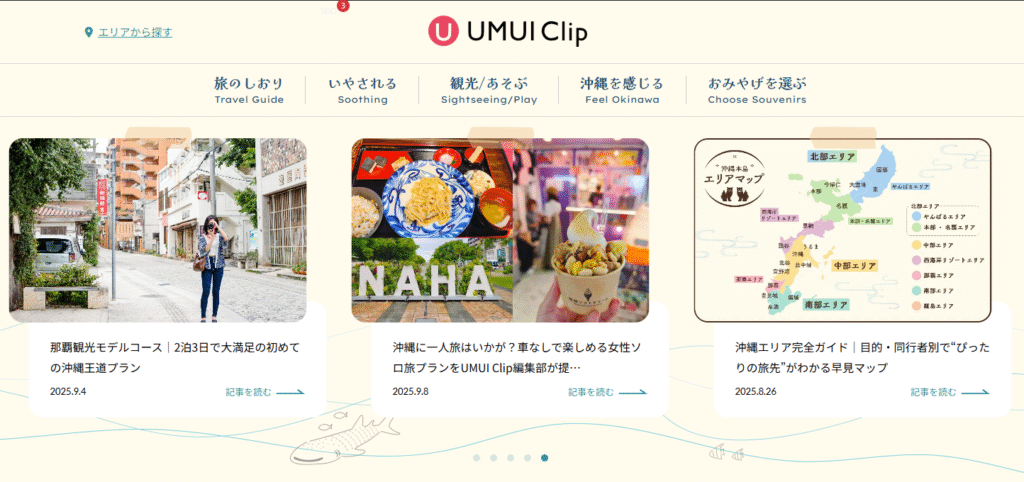Open the Okinawa area map thumbnail
This screenshot has height=482, width=1024.
[842, 231]
